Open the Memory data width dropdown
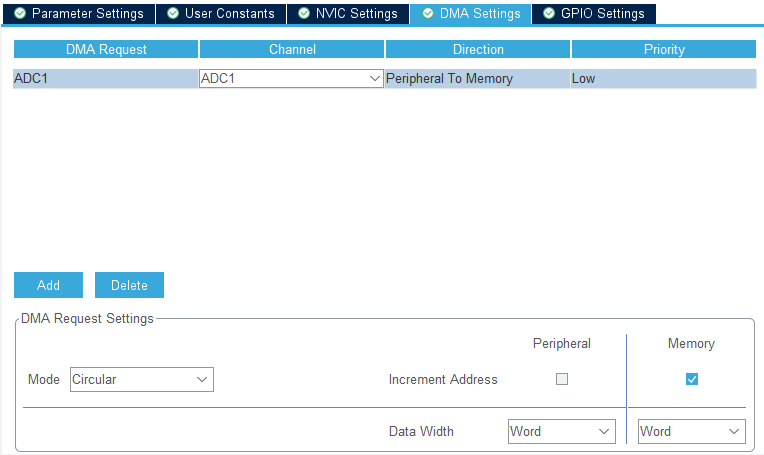Image resolution: width=764 pixels, height=455 pixels. 691,432
